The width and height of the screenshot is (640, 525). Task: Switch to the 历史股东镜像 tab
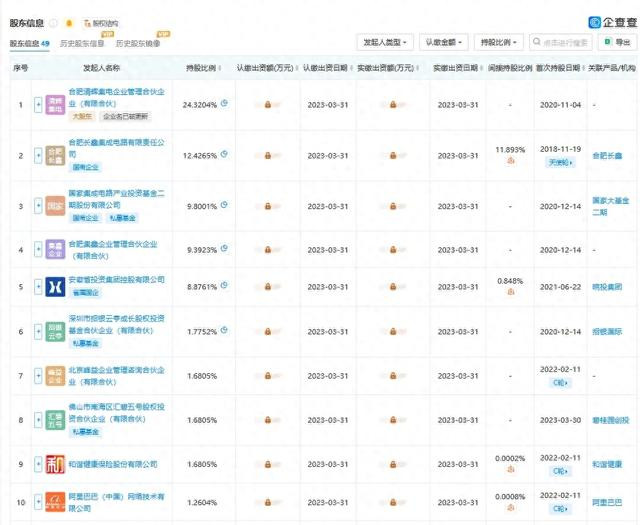pyautogui.click(x=138, y=43)
